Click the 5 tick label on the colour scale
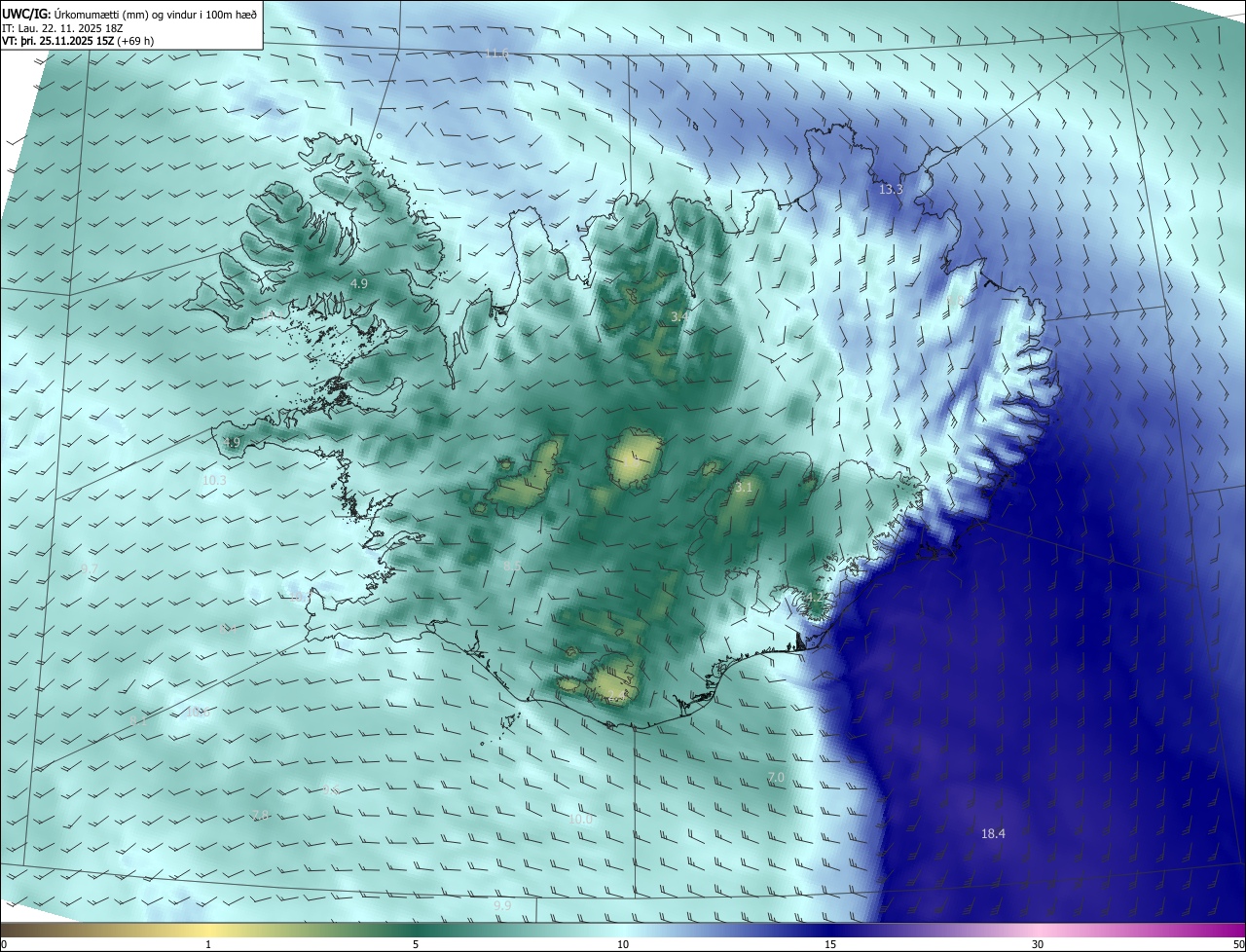 [x=416, y=944]
